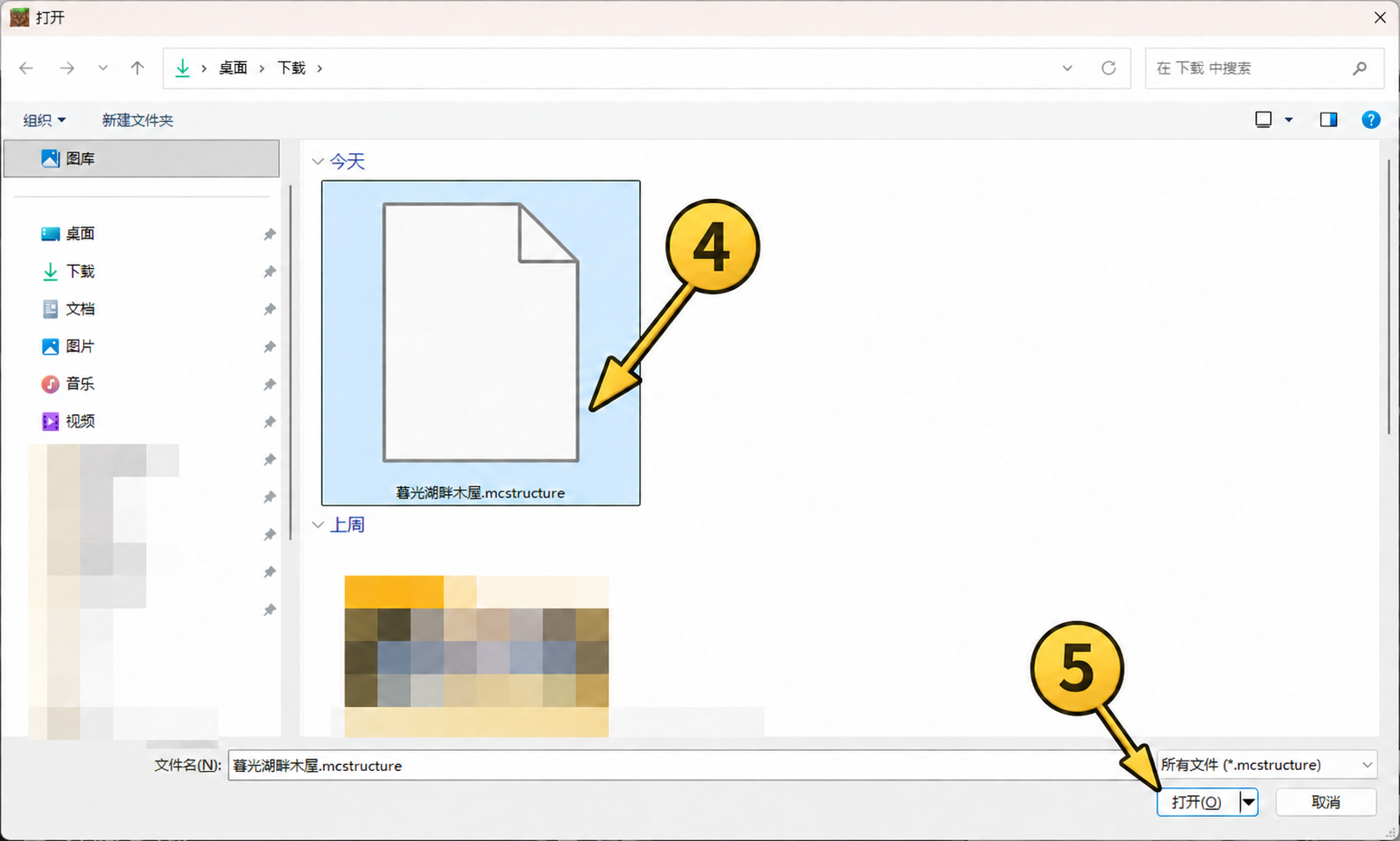The image size is (1400, 841).
Task: Click the file list vertical scrollbar
Action: [x=1388, y=299]
